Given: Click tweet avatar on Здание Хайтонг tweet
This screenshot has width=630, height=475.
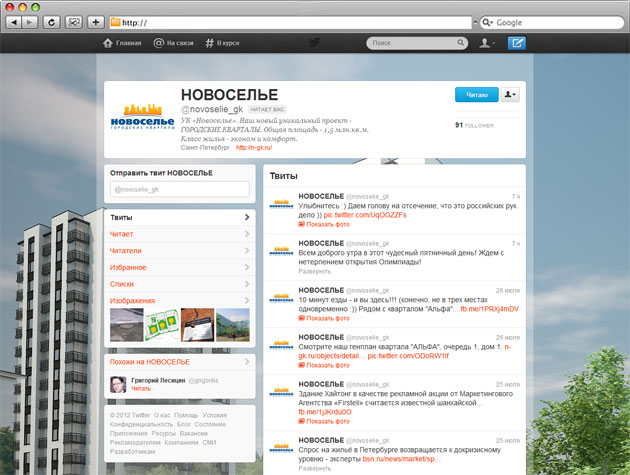Looking at the screenshot, I should (x=281, y=392).
